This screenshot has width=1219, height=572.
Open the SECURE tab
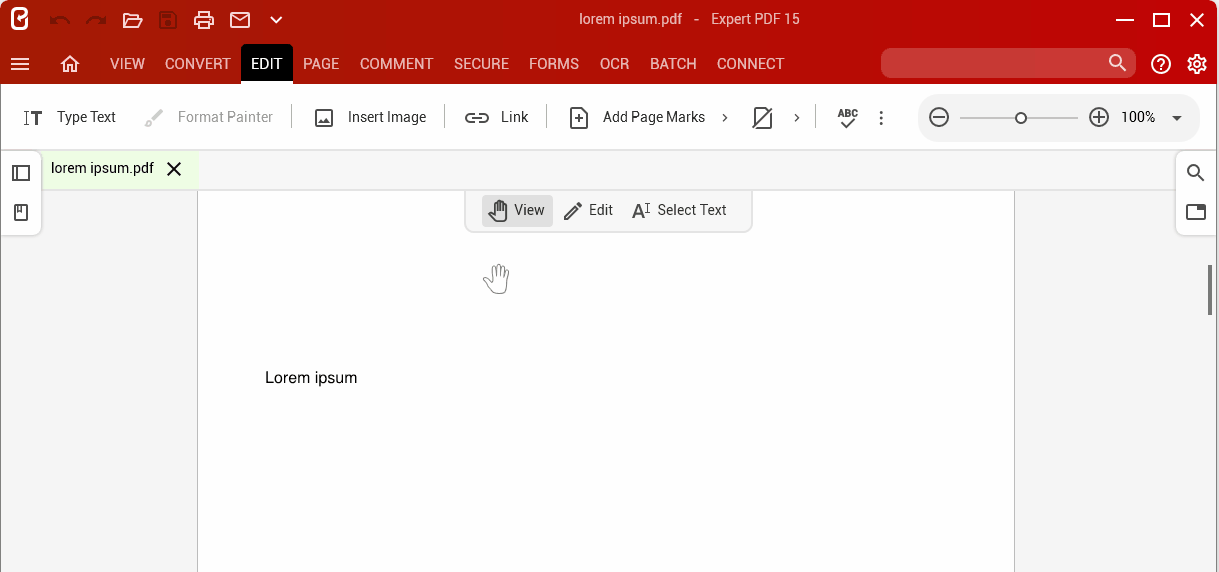pos(481,64)
